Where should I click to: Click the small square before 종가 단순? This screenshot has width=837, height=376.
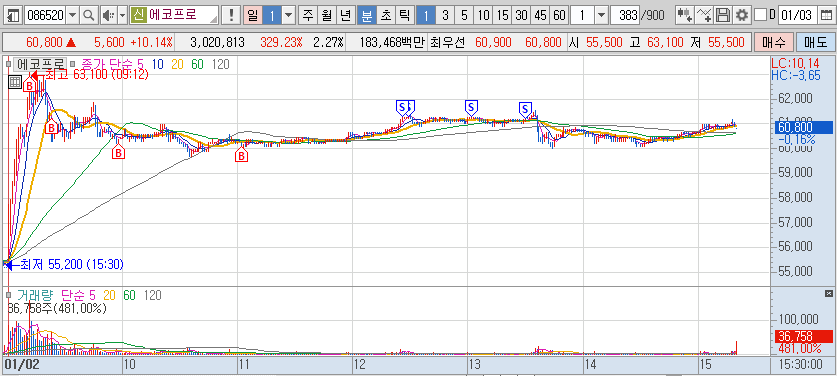[73, 65]
